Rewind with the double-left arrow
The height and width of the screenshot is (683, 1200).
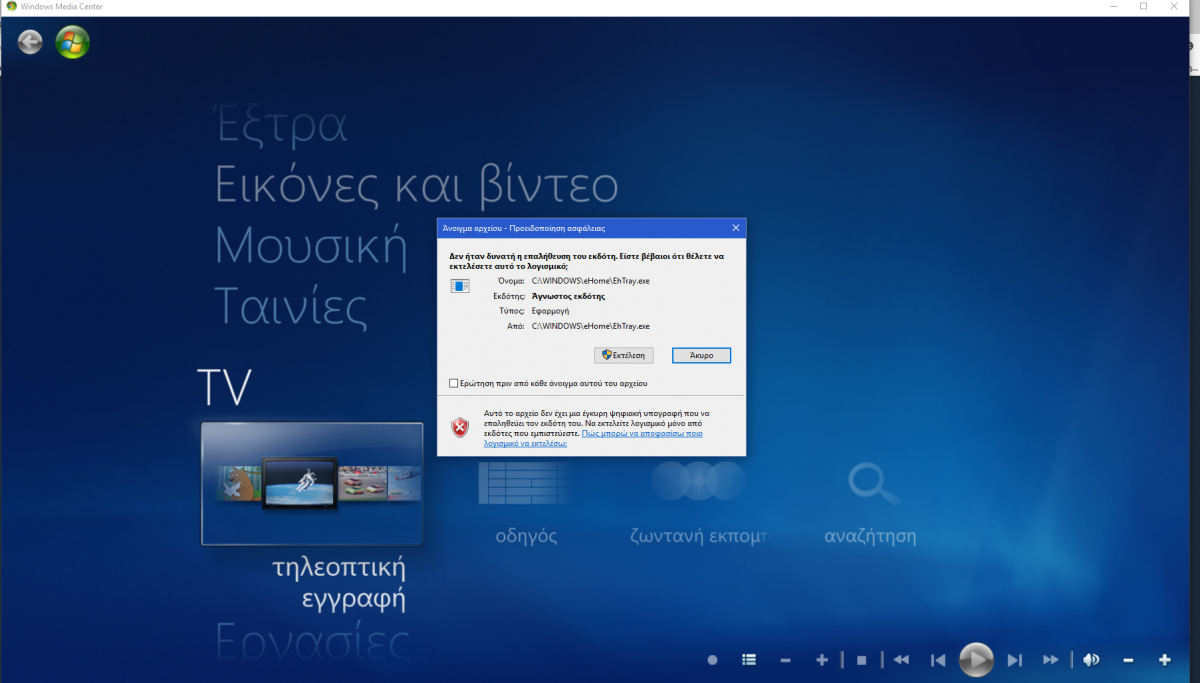click(901, 660)
